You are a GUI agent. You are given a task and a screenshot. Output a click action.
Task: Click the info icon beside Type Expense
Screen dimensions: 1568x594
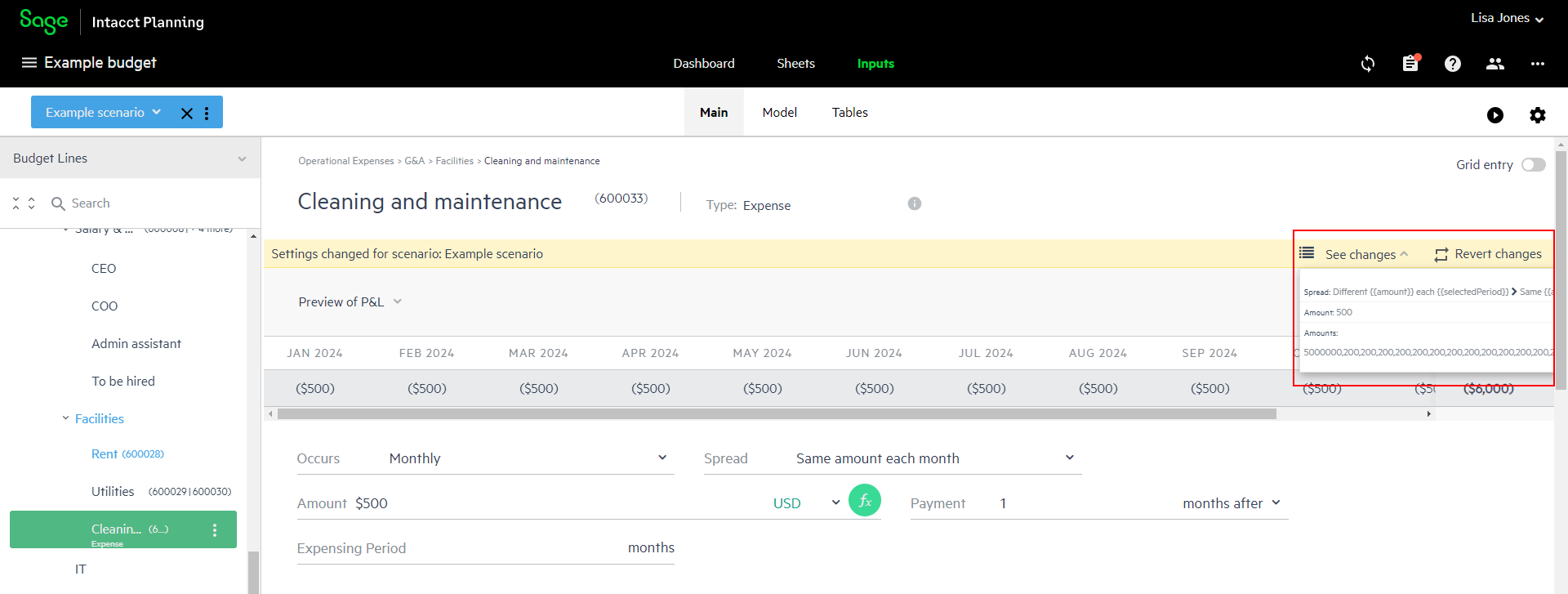click(x=915, y=203)
